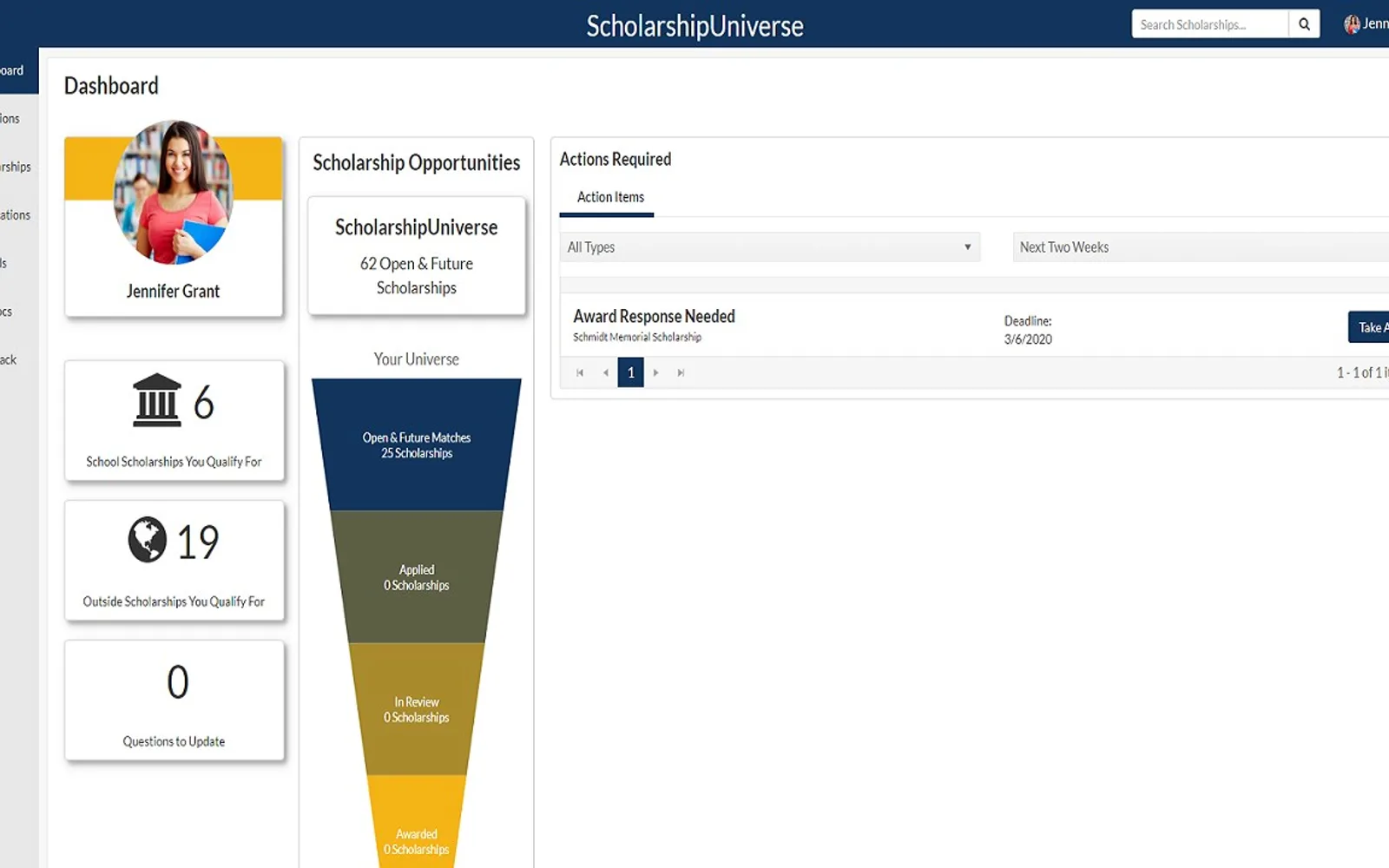Click the Award Response Needed item
Screen dimensions: 1389x868
[x=654, y=316]
